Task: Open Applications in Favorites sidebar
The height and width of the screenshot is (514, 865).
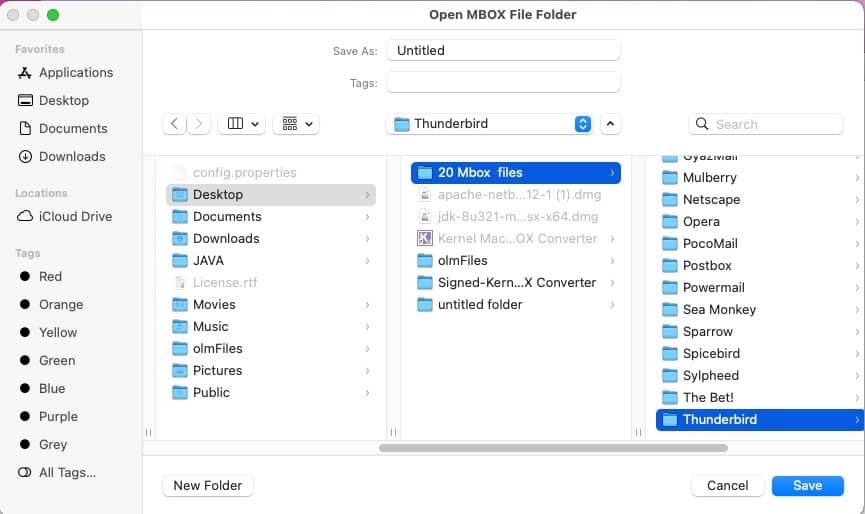Action: coord(65,73)
